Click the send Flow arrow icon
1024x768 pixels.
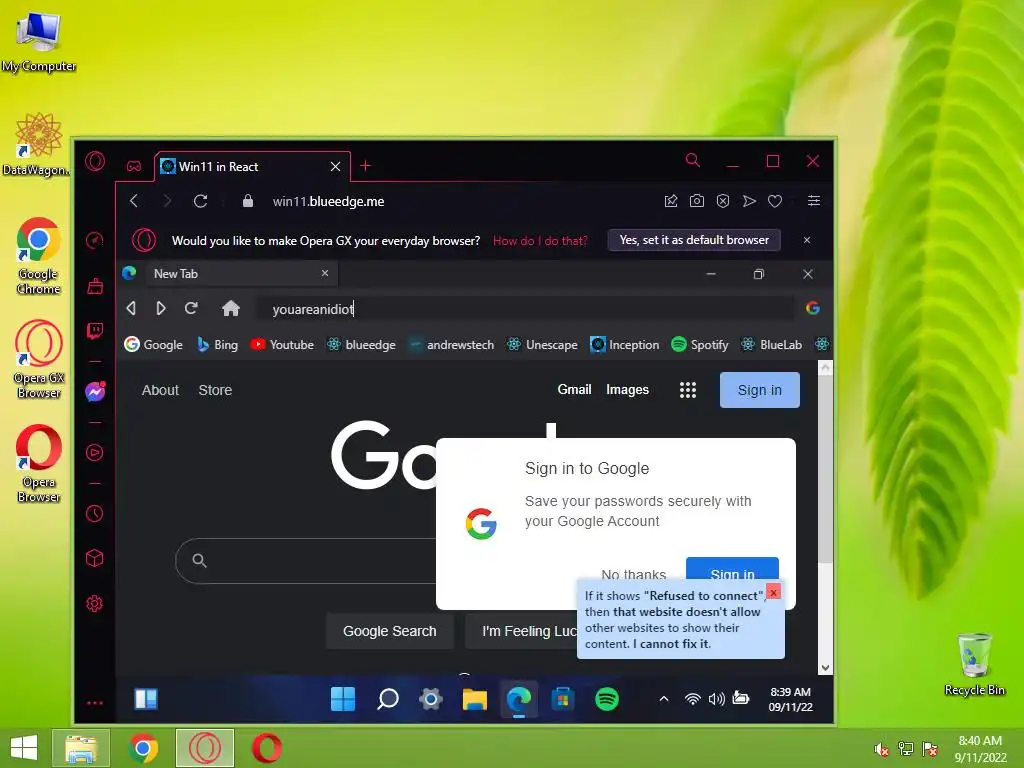tap(749, 201)
